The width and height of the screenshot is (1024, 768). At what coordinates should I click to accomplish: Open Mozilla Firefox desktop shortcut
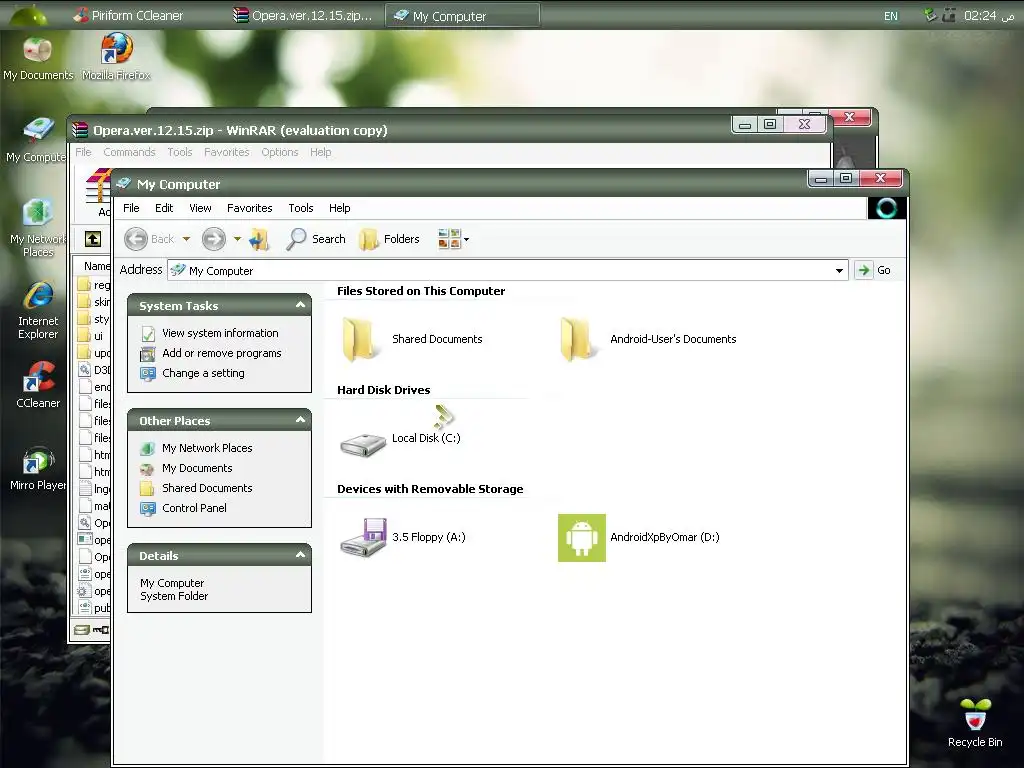click(116, 57)
